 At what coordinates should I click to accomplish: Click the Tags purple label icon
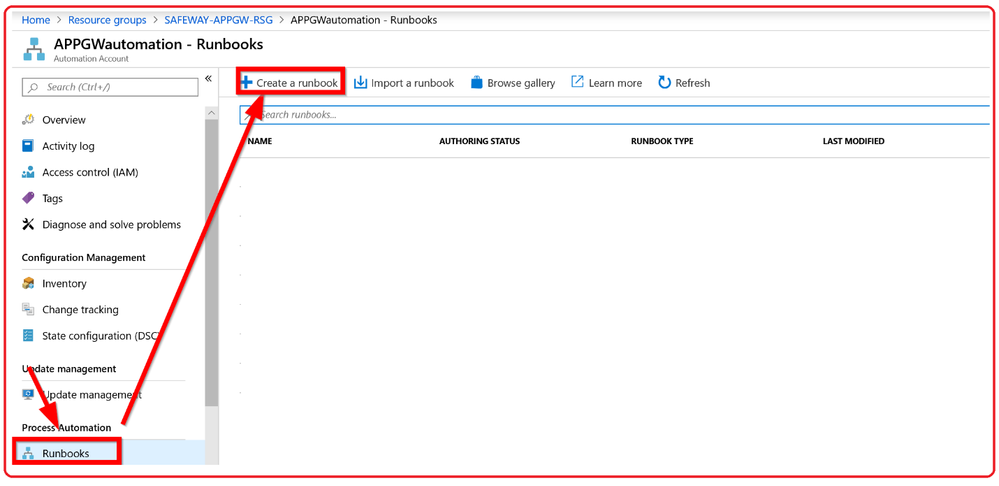(x=28, y=198)
